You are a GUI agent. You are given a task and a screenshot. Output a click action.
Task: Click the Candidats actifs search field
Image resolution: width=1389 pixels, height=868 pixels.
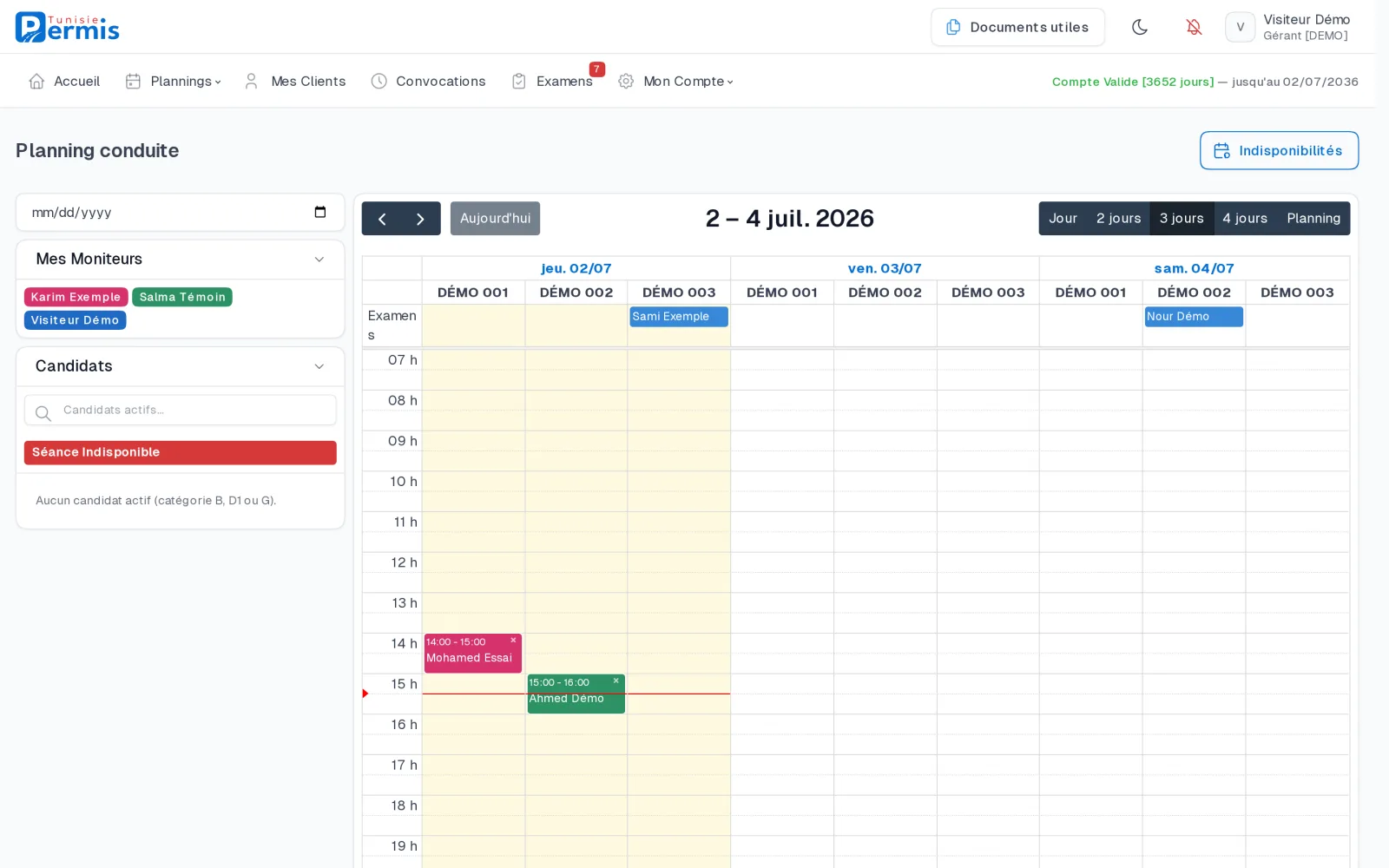(180, 410)
